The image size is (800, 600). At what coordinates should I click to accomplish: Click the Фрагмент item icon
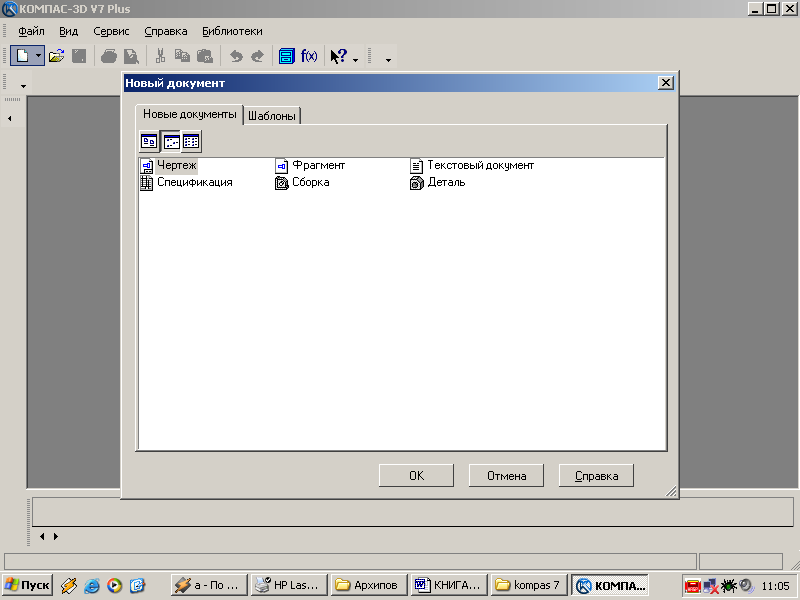click(282, 166)
